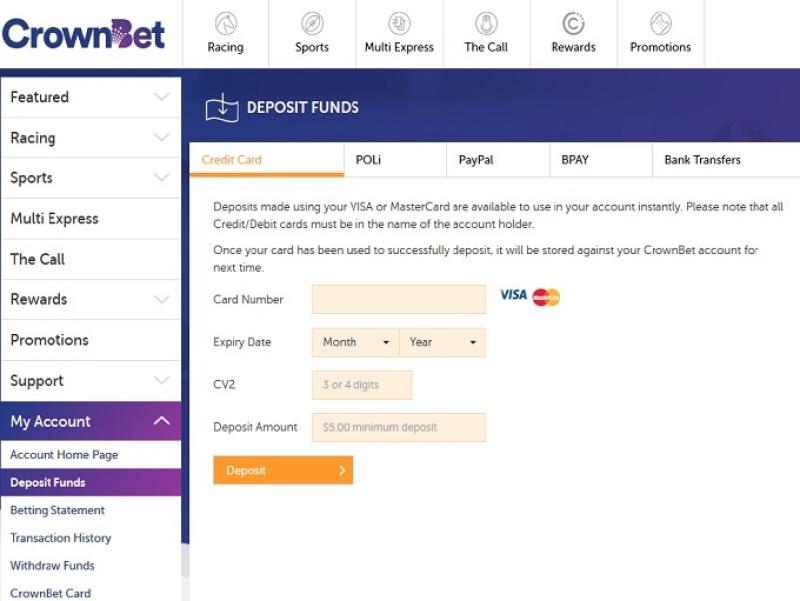
Task: Switch to the BPAY deposit tab
Action: point(601,160)
